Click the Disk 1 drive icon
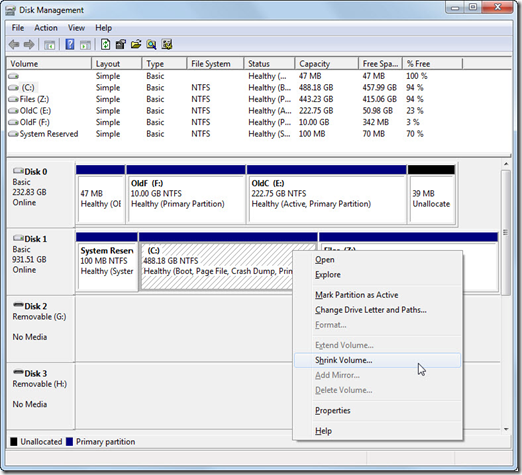522x475 pixels. pyautogui.click(x=18, y=238)
